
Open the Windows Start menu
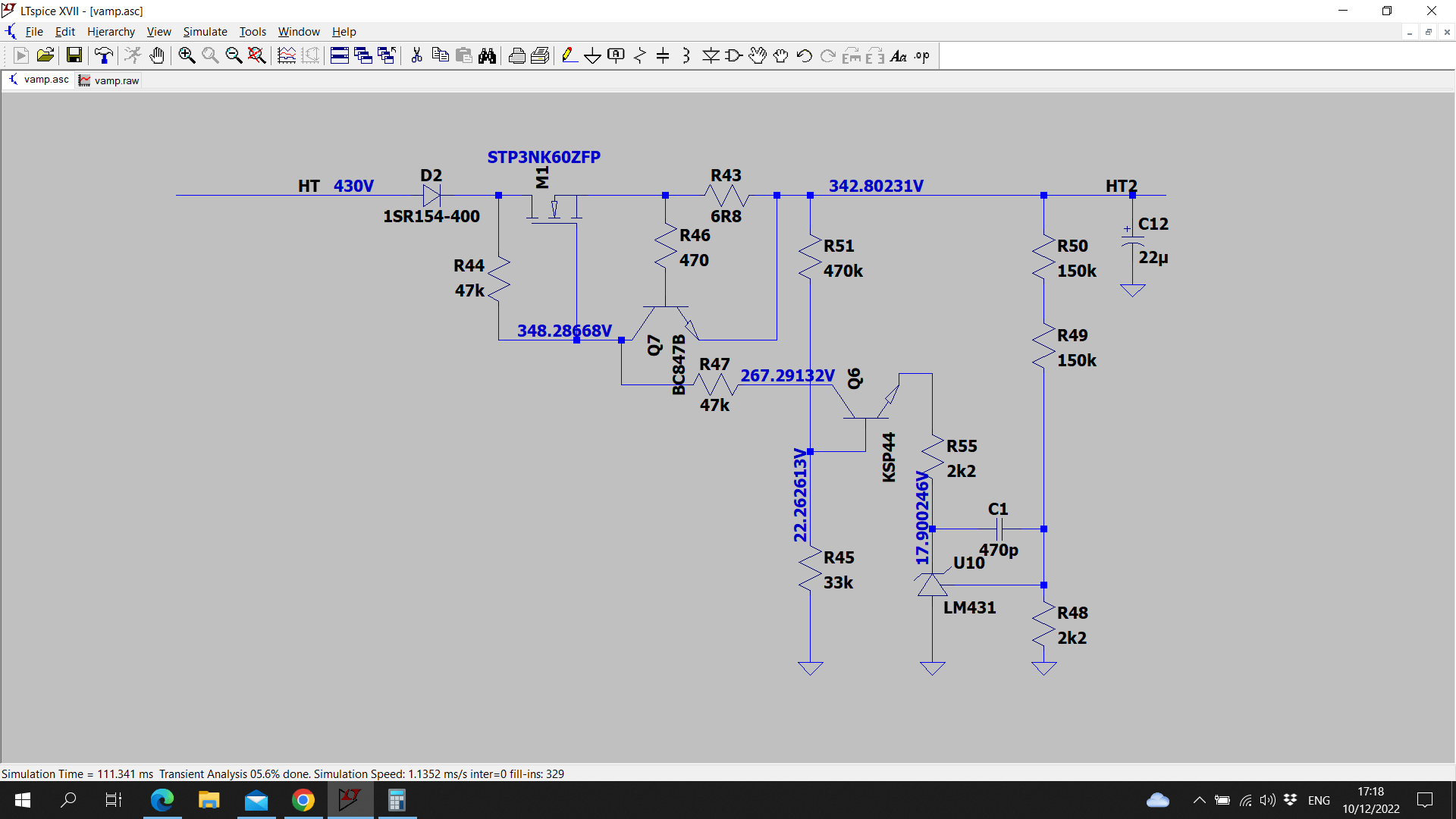tap(23, 800)
